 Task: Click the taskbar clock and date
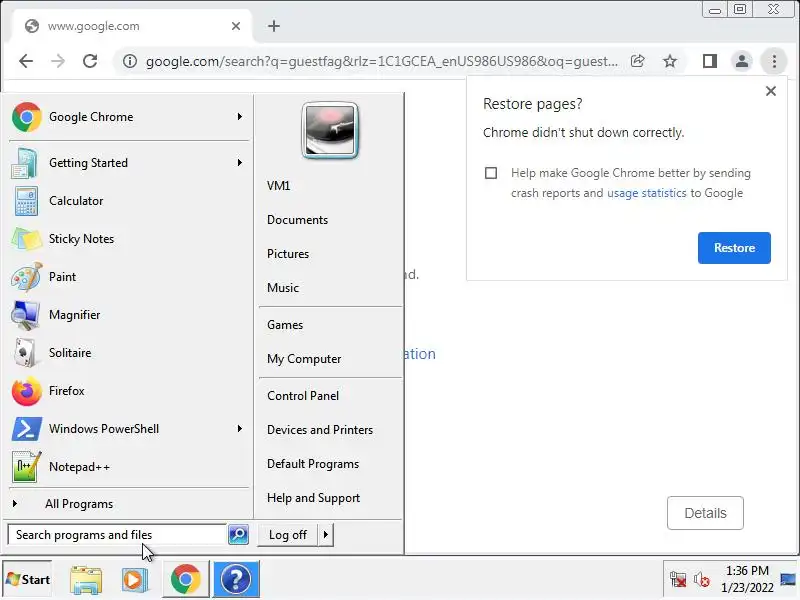747,579
